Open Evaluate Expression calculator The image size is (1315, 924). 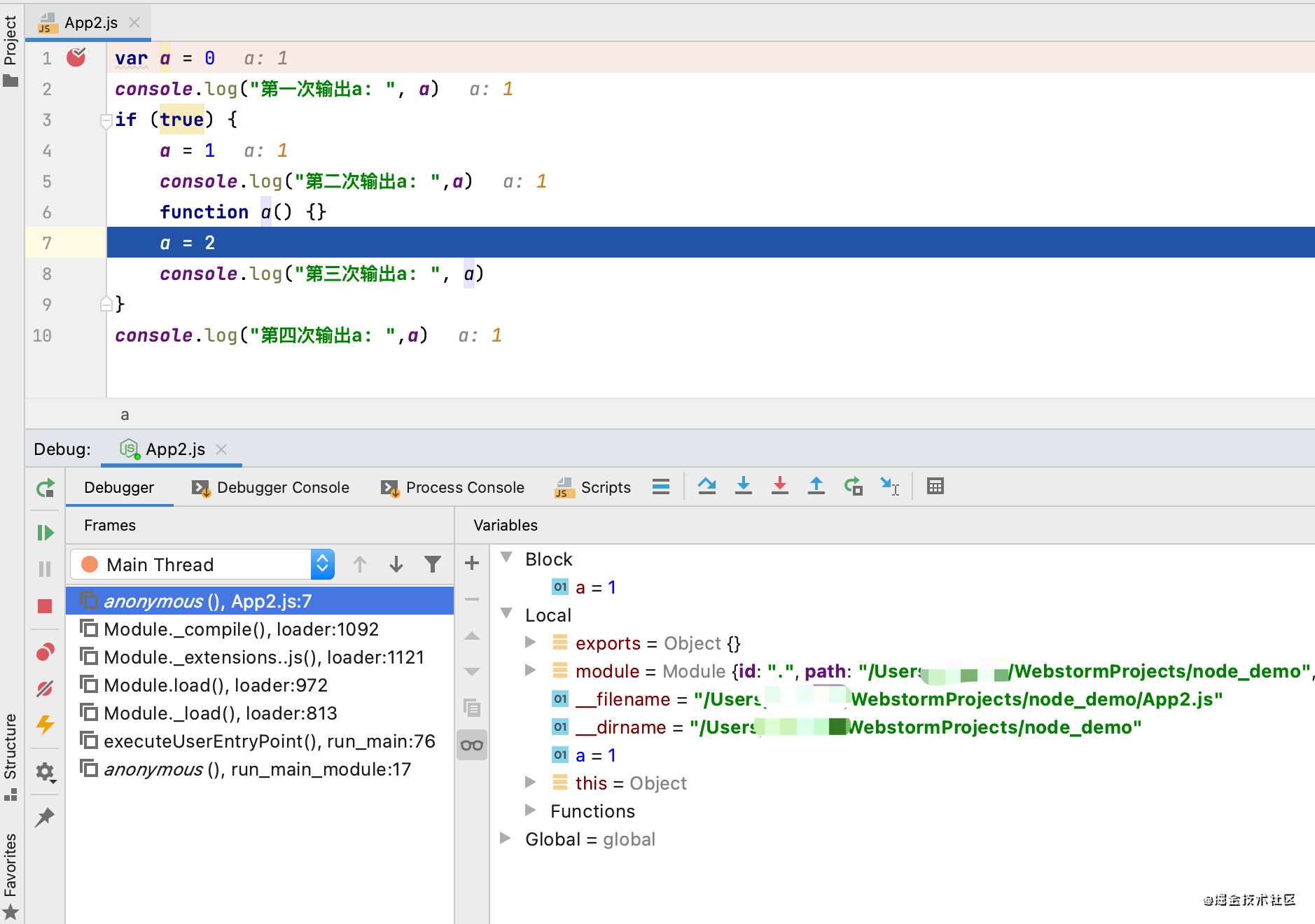(x=935, y=486)
